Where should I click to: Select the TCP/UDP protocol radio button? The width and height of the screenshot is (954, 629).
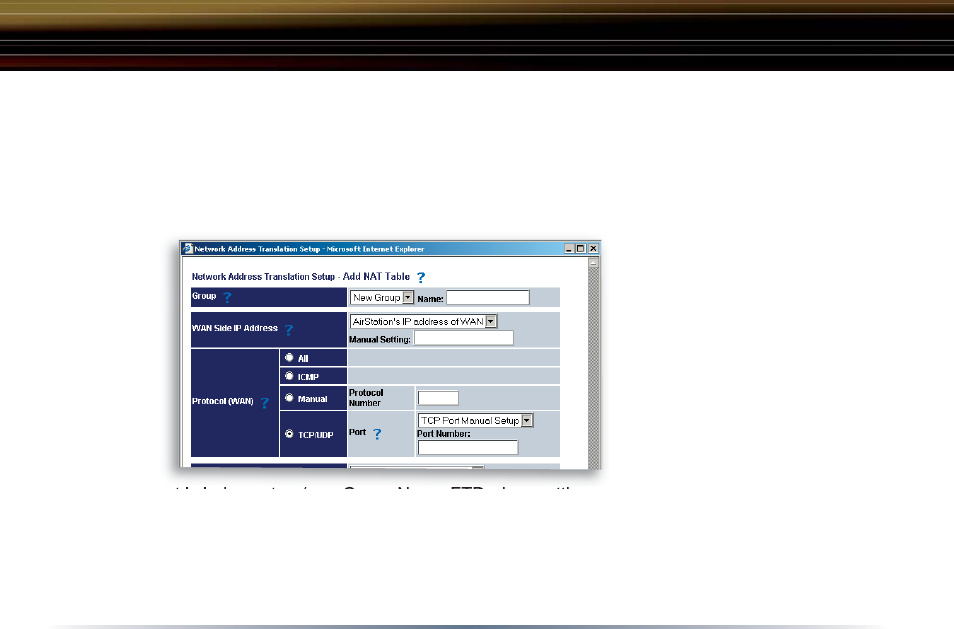(289, 434)
